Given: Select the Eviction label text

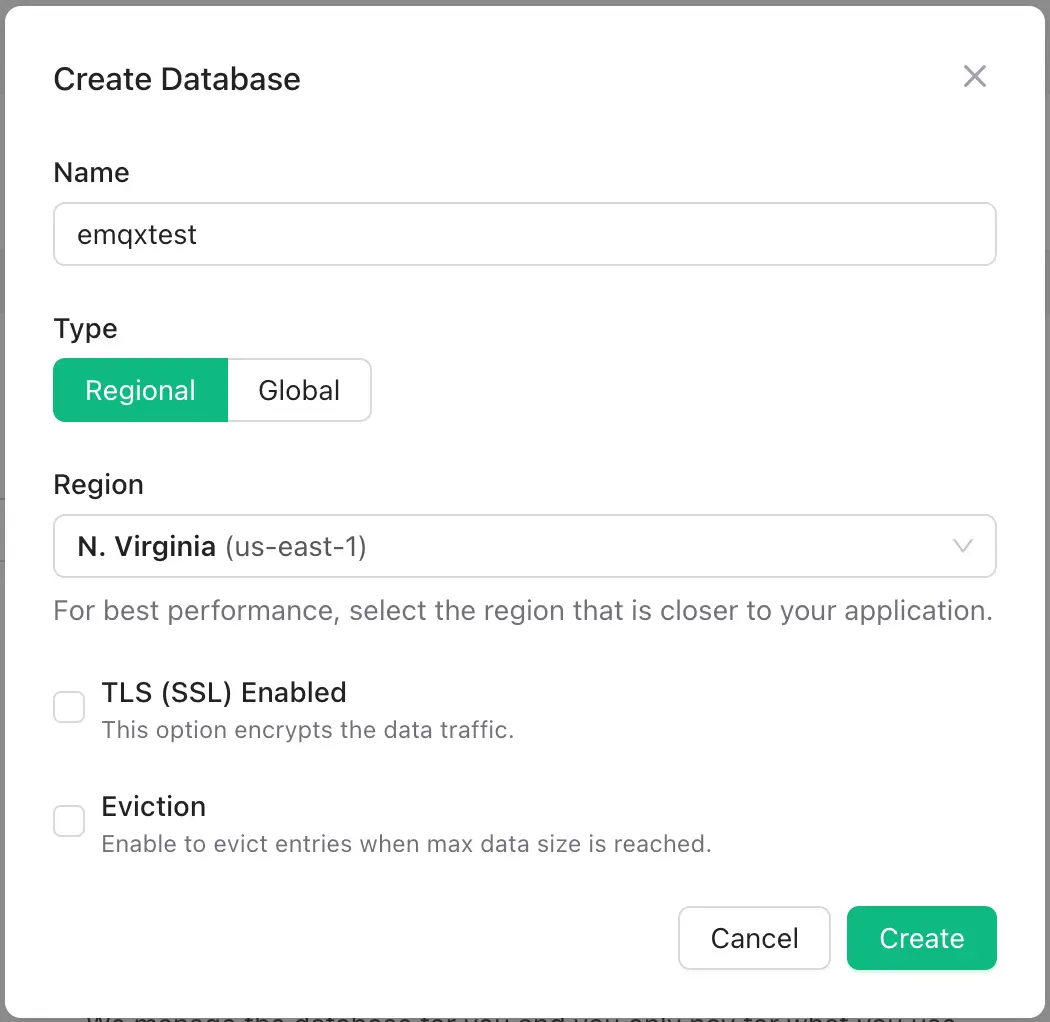Looking at the screenshot, I should (x=153, y=806).
